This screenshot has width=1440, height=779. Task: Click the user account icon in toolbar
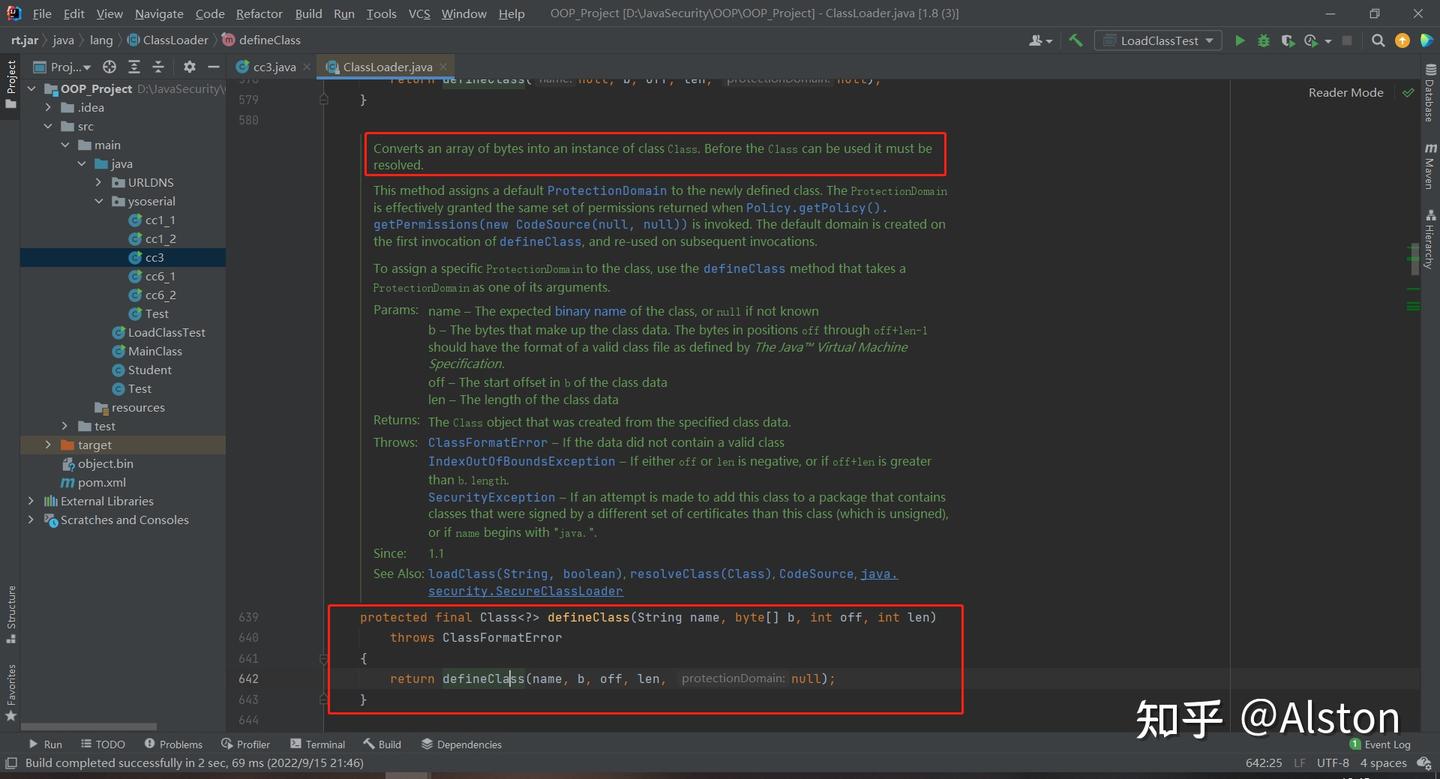[x=1040, y=41]
